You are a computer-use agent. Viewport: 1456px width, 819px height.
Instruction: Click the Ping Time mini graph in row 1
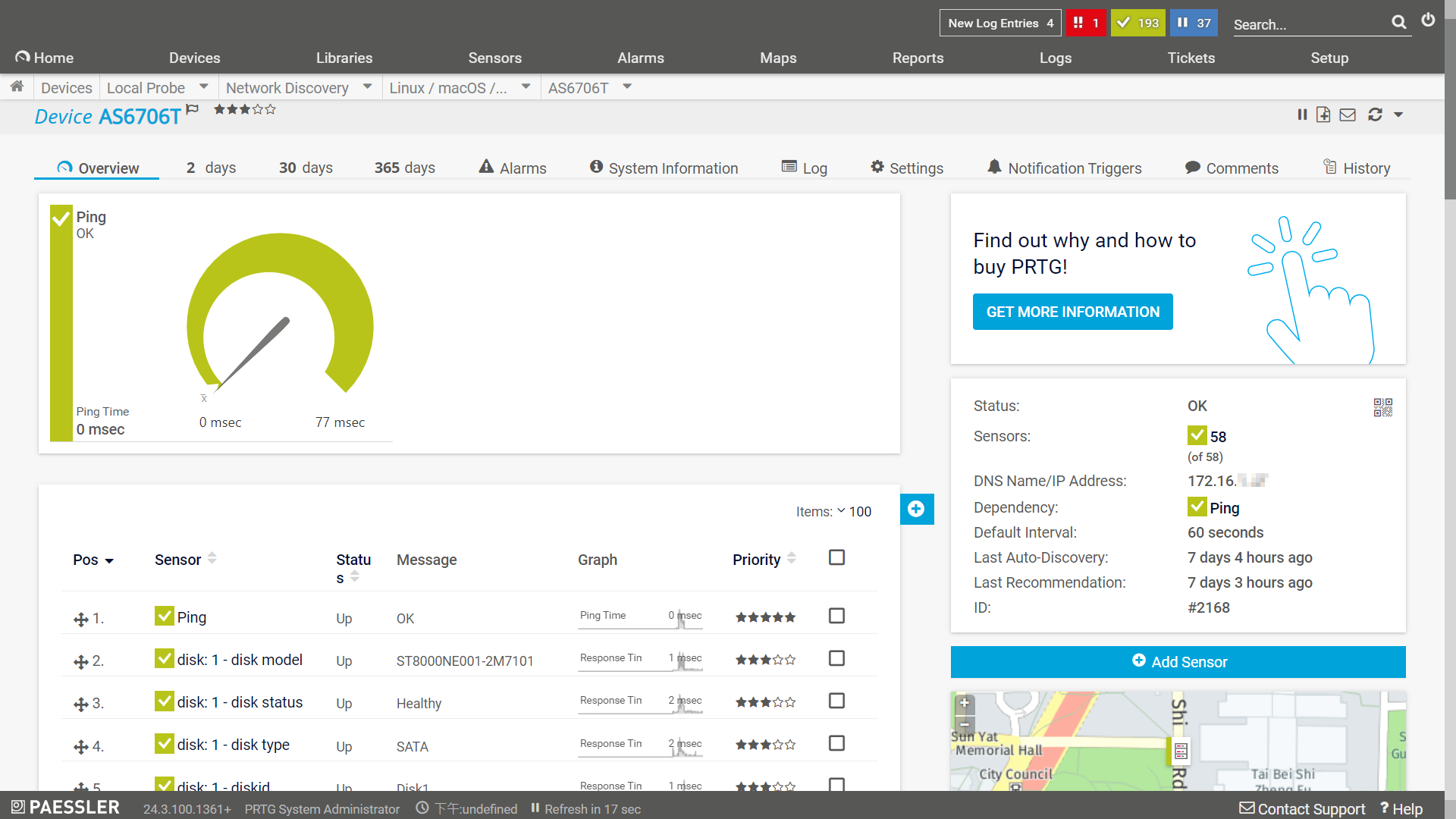point(640,617)
